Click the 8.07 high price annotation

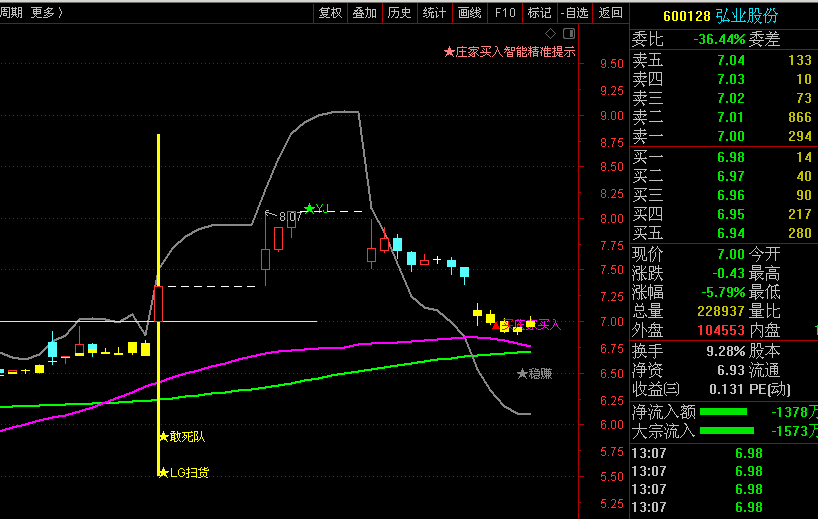[x=290, y=216]
